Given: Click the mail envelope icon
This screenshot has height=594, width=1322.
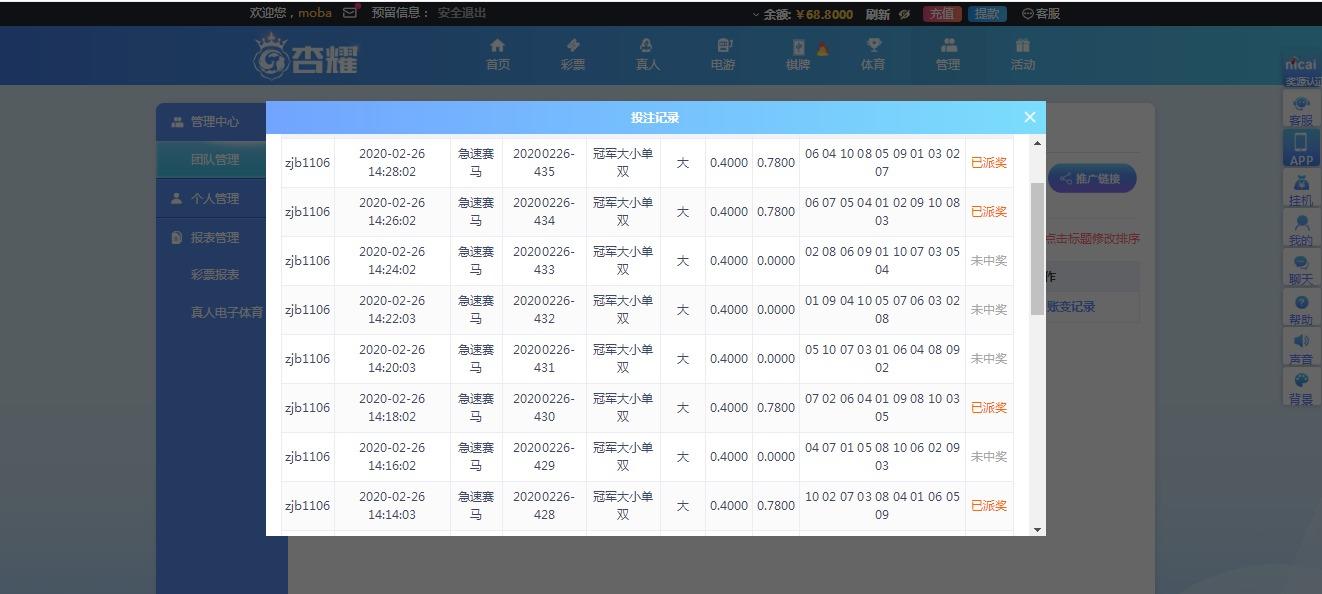Looking at the screenshot, I should [350, 13].
